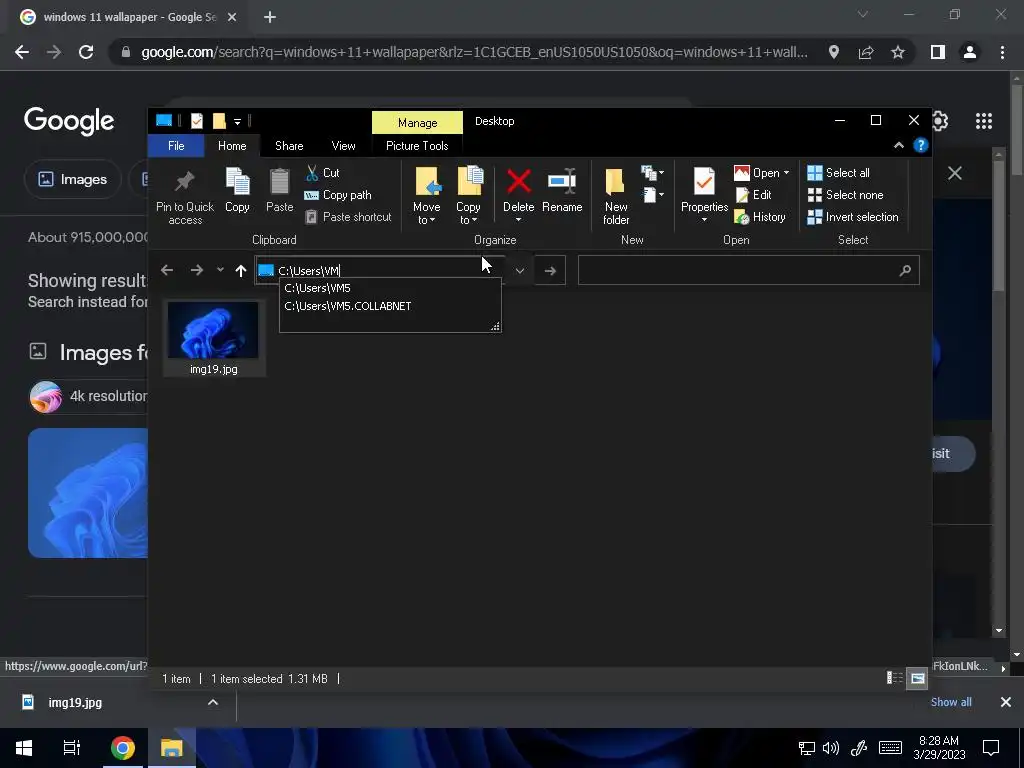Go forward in File Explorer
1024x768 pixels.
[x=197, y=270]
